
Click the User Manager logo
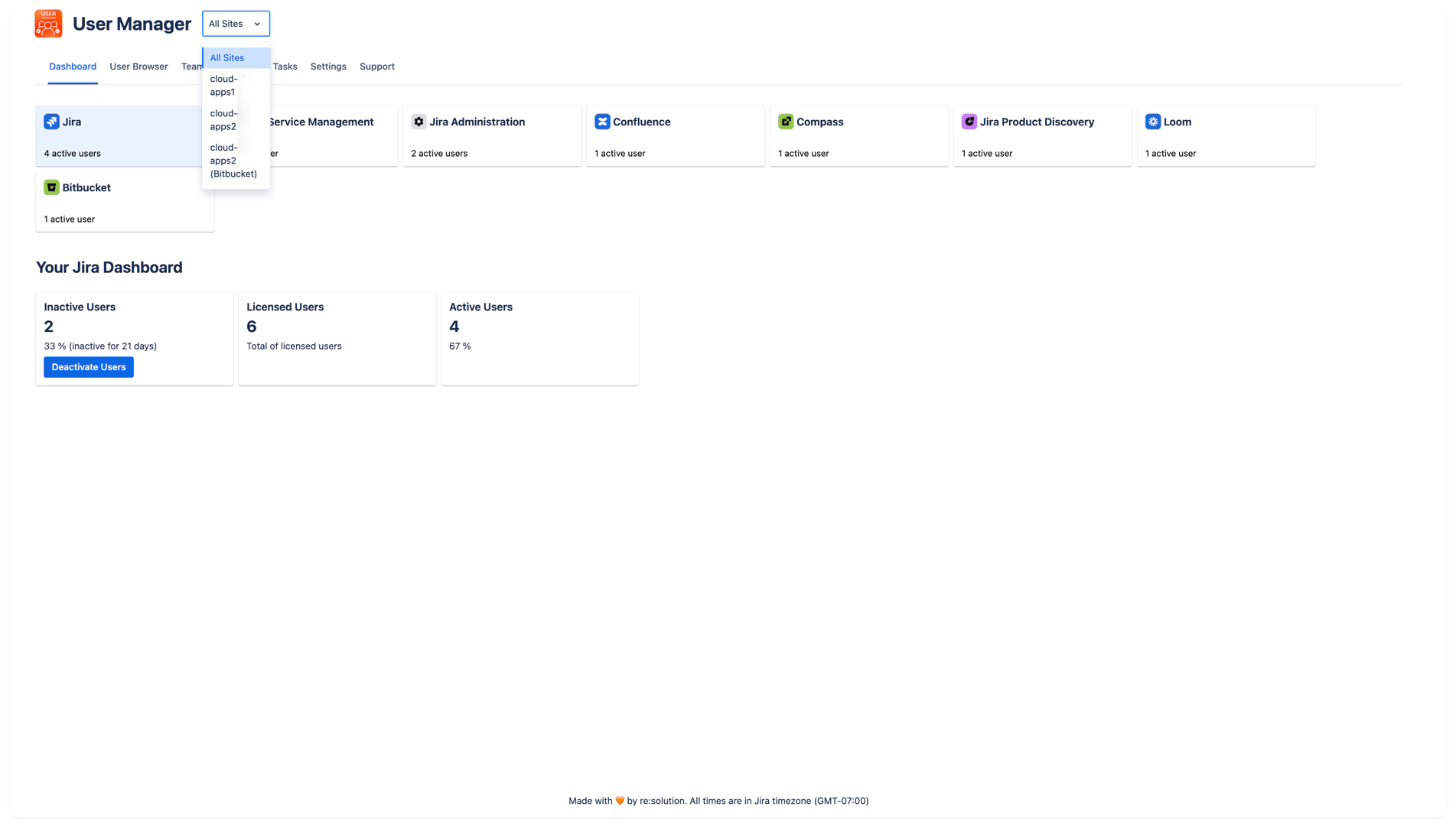47,23
